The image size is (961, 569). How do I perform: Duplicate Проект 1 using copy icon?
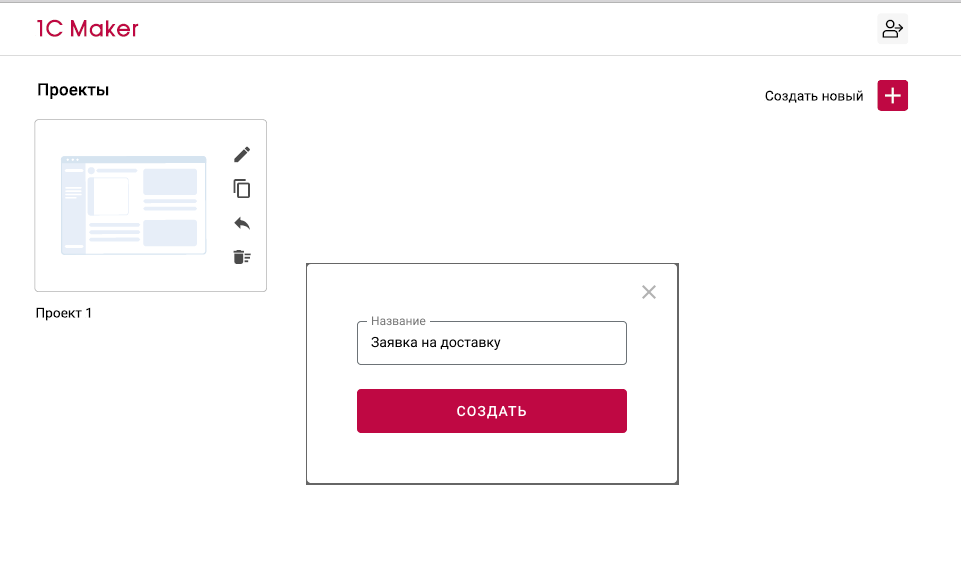coord(241,188)
